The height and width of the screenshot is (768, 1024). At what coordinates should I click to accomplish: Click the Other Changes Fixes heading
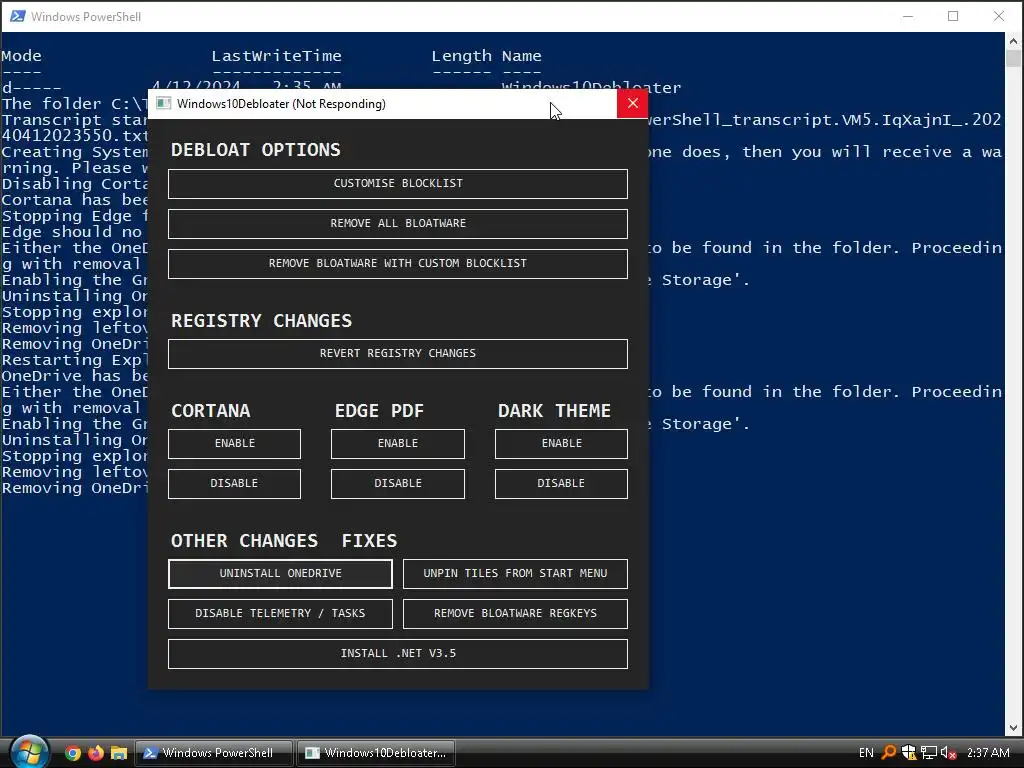284,541
